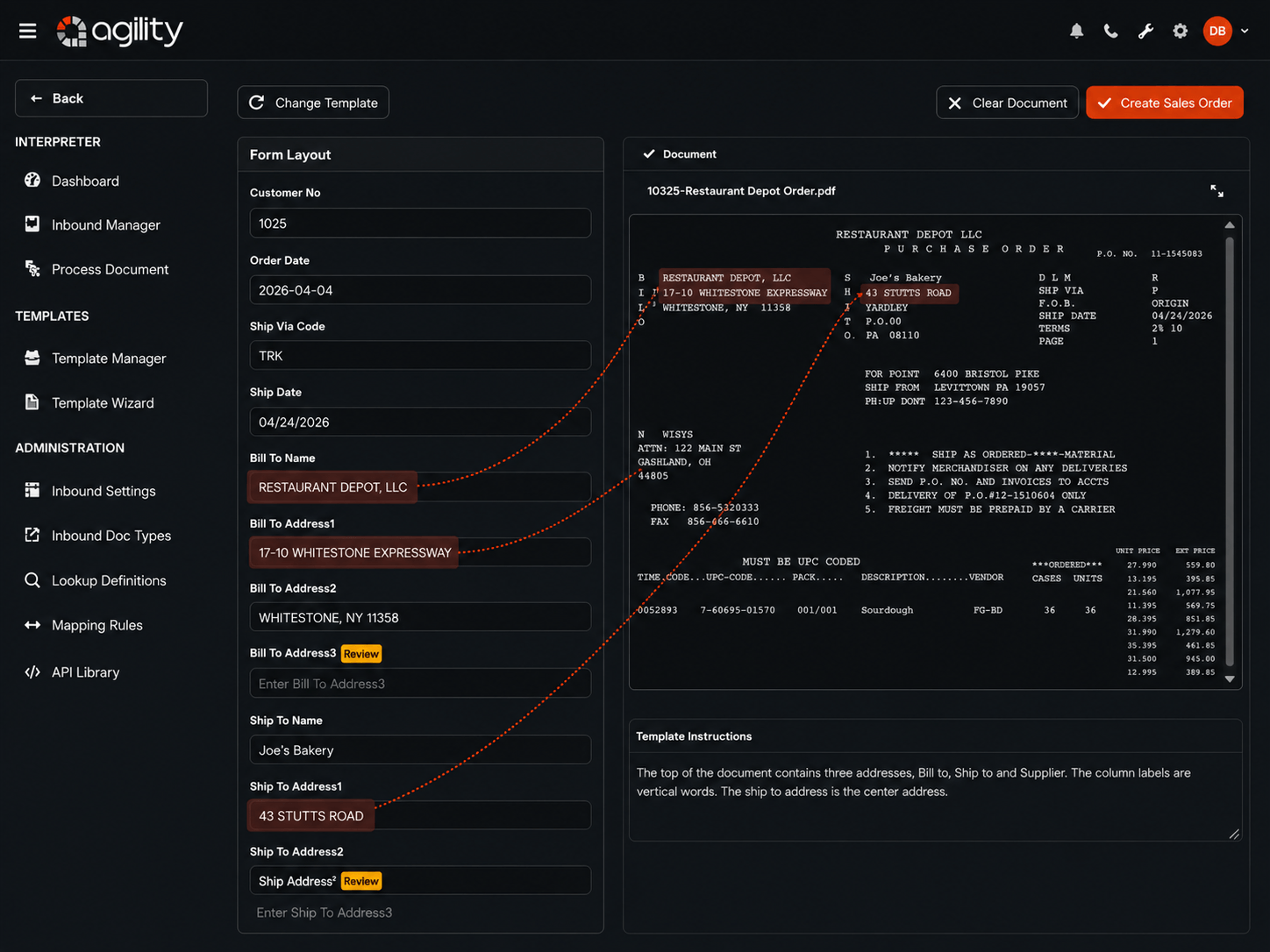Click the DB user avatar
The height and width of the screenshot is (952, 1270).
tap(1217, 32)
